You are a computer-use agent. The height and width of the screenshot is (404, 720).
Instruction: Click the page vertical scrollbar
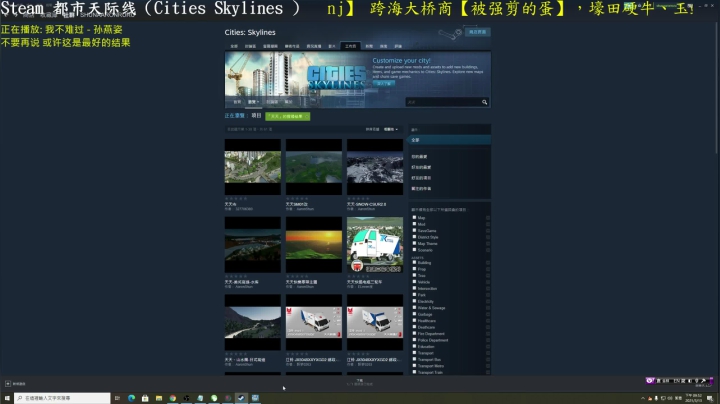click(717, 87)
